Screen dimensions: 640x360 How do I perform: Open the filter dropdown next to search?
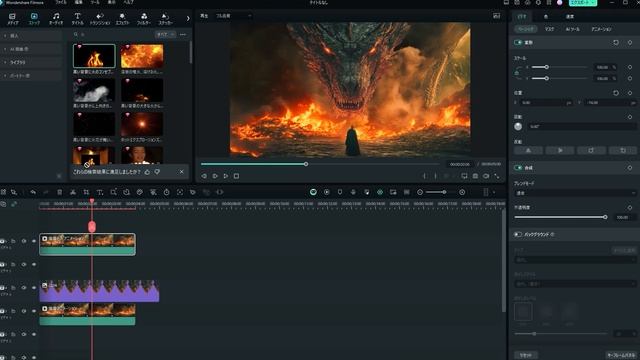pyautogui.click(x=165, y=35)
